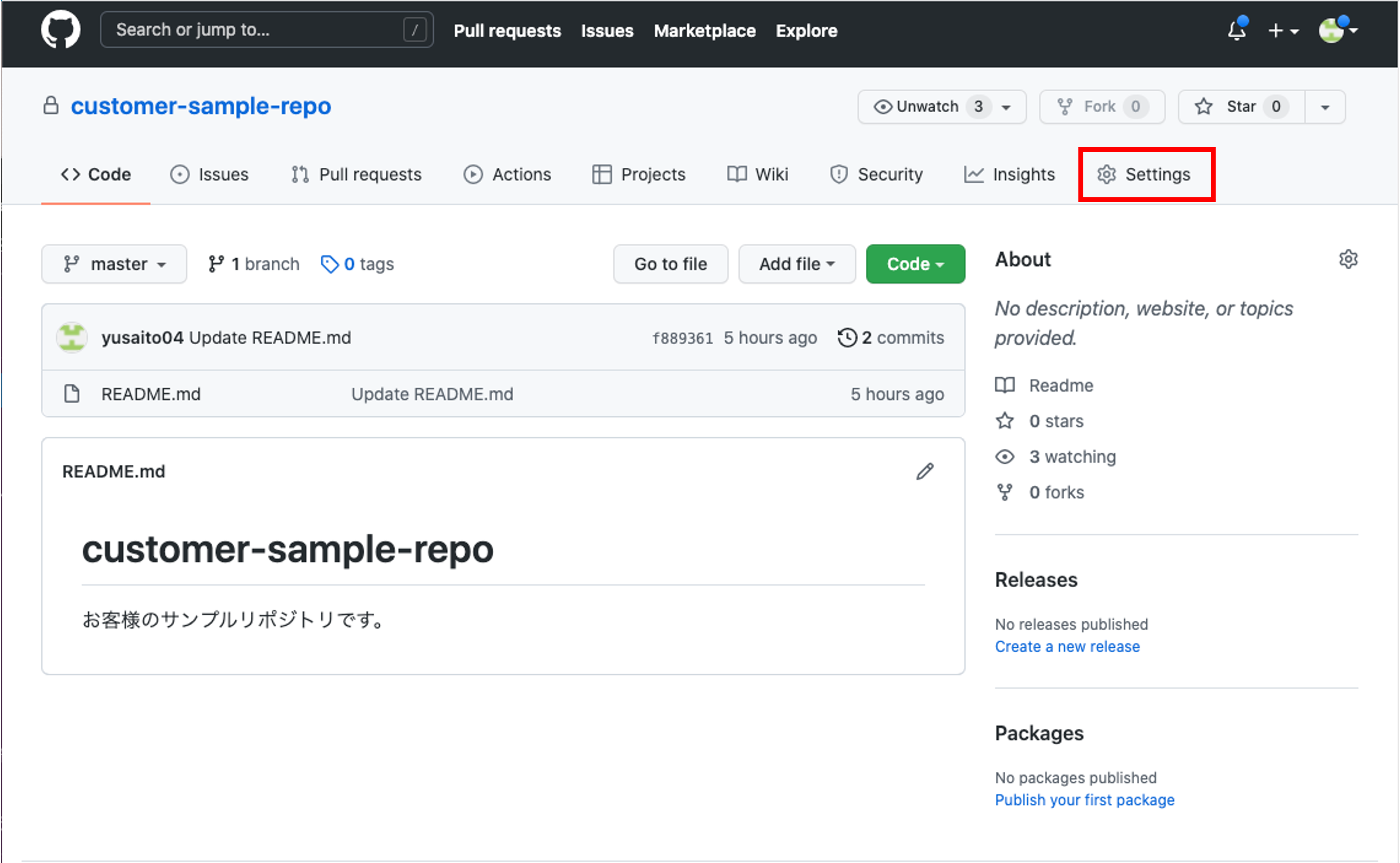Open the GitHub home logo
Screen dimensions: 1400x863
60,30
